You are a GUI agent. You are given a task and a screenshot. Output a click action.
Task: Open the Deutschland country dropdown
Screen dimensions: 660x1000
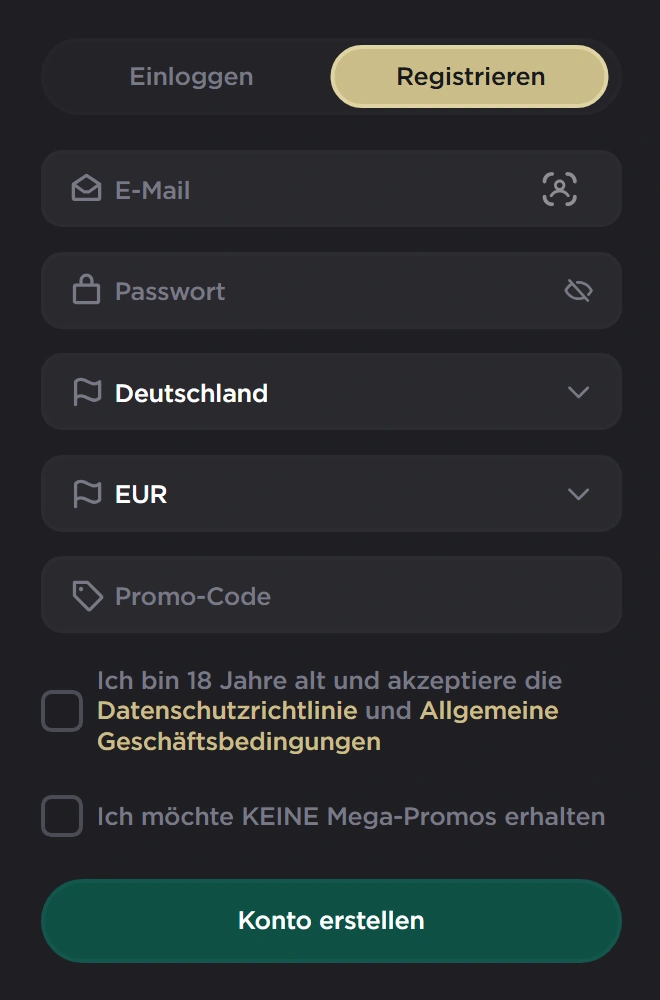(330, 392)
